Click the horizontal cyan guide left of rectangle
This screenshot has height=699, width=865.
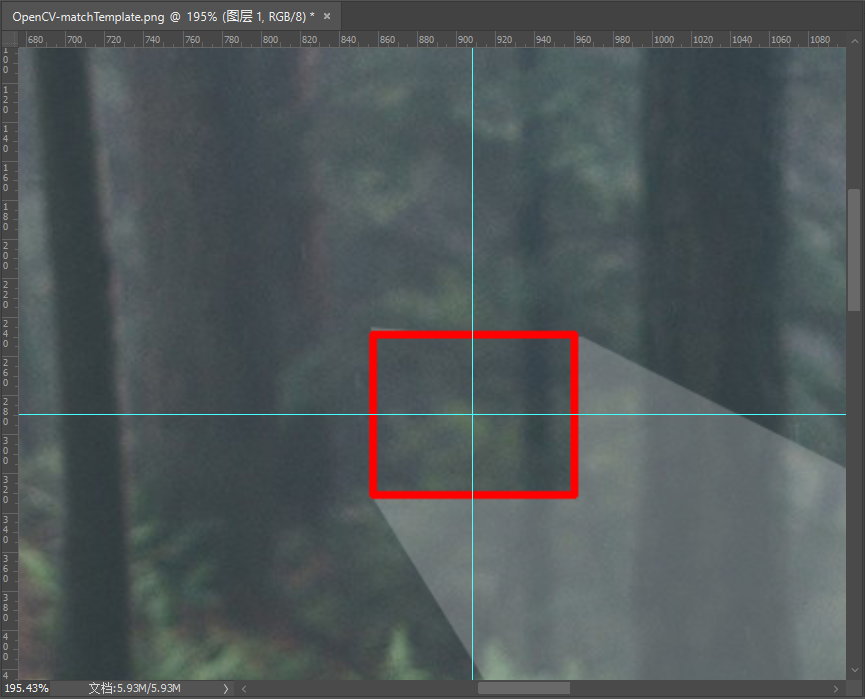point(200,413)
